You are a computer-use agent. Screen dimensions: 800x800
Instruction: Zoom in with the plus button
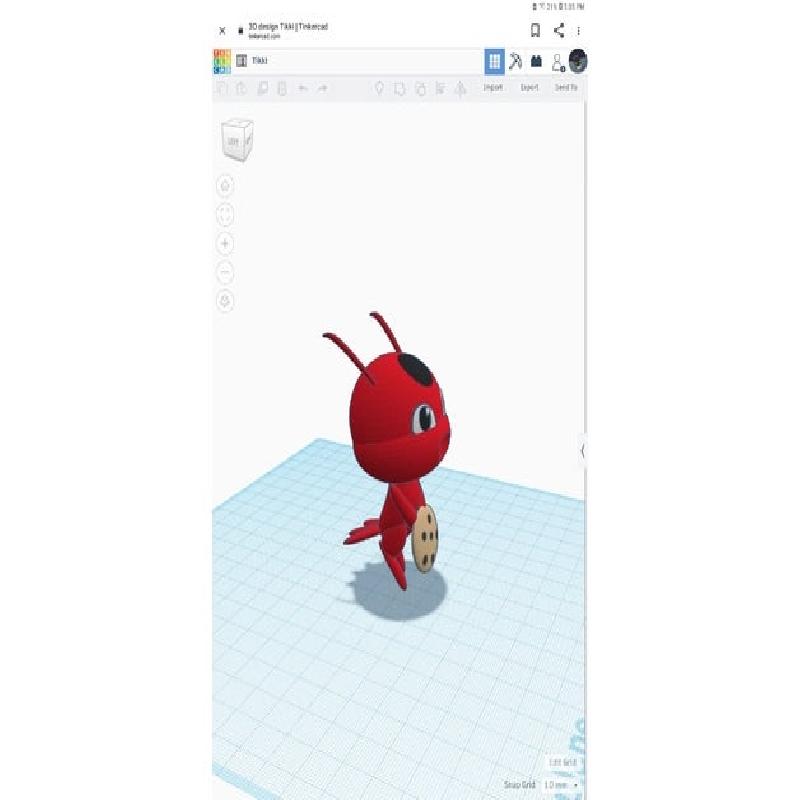click(x=226, y=244)
